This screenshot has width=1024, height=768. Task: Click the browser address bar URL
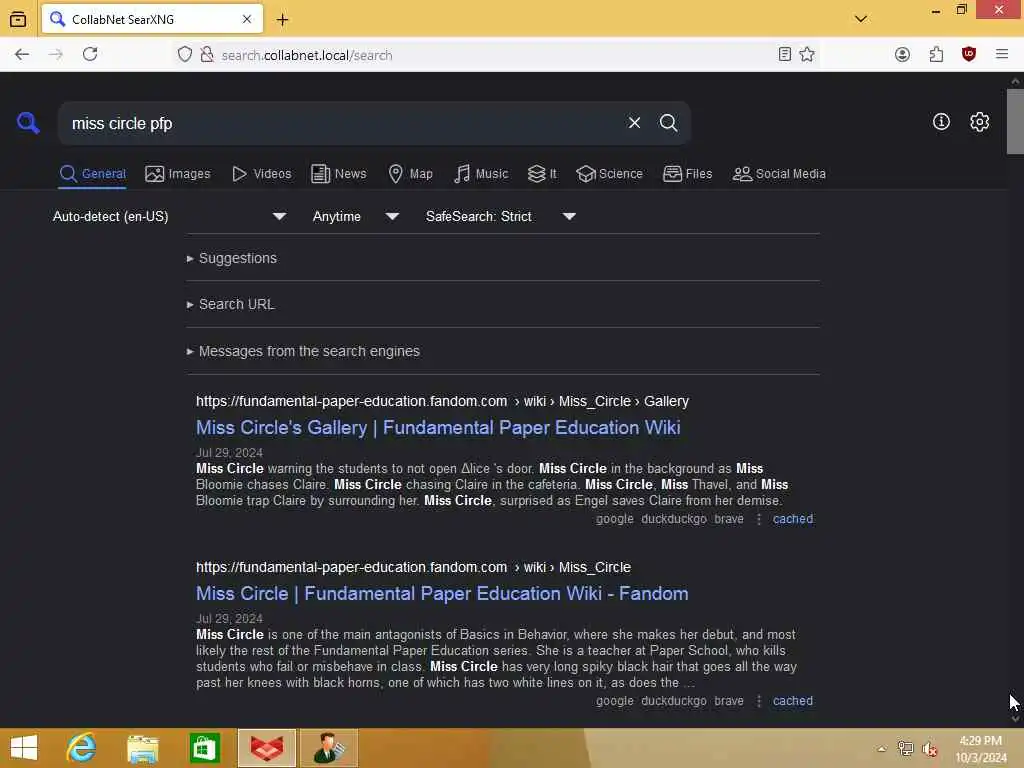(307, 56)
